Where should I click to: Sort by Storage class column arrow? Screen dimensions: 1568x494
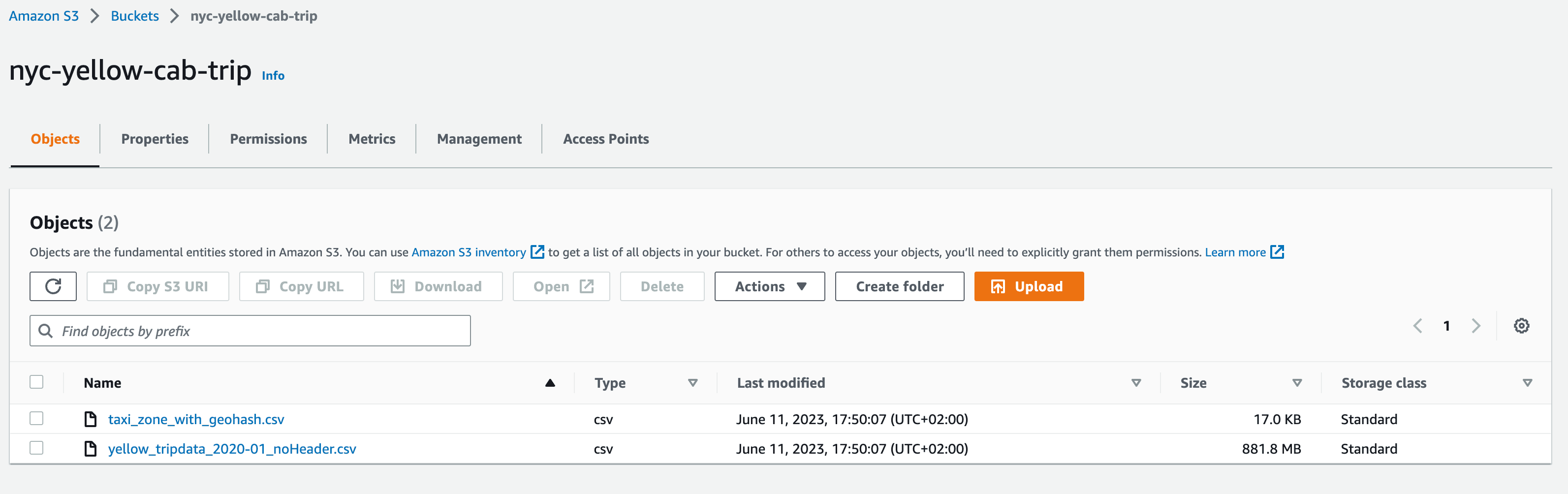tap(1527, 383)
